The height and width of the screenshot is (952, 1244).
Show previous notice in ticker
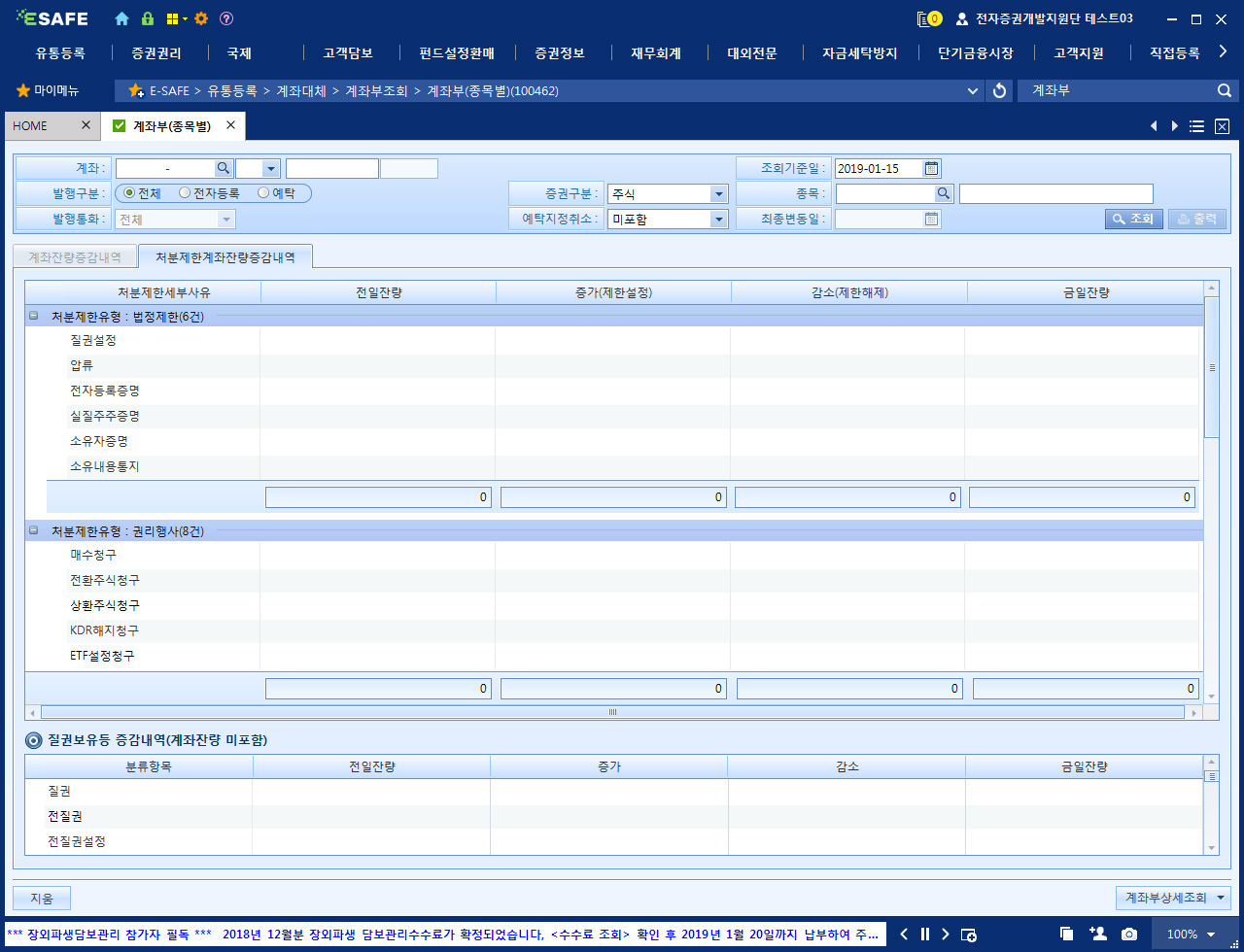click(x=904, y=935)
